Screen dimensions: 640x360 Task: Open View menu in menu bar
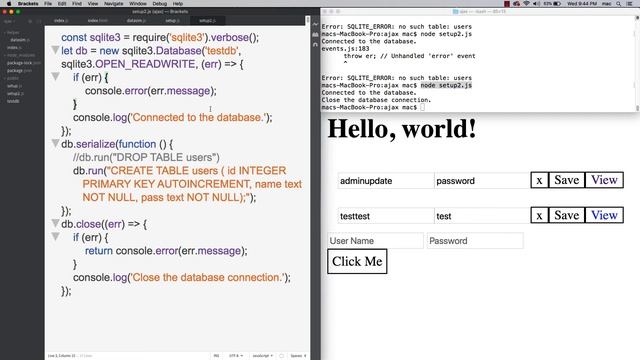coord(93,3)
